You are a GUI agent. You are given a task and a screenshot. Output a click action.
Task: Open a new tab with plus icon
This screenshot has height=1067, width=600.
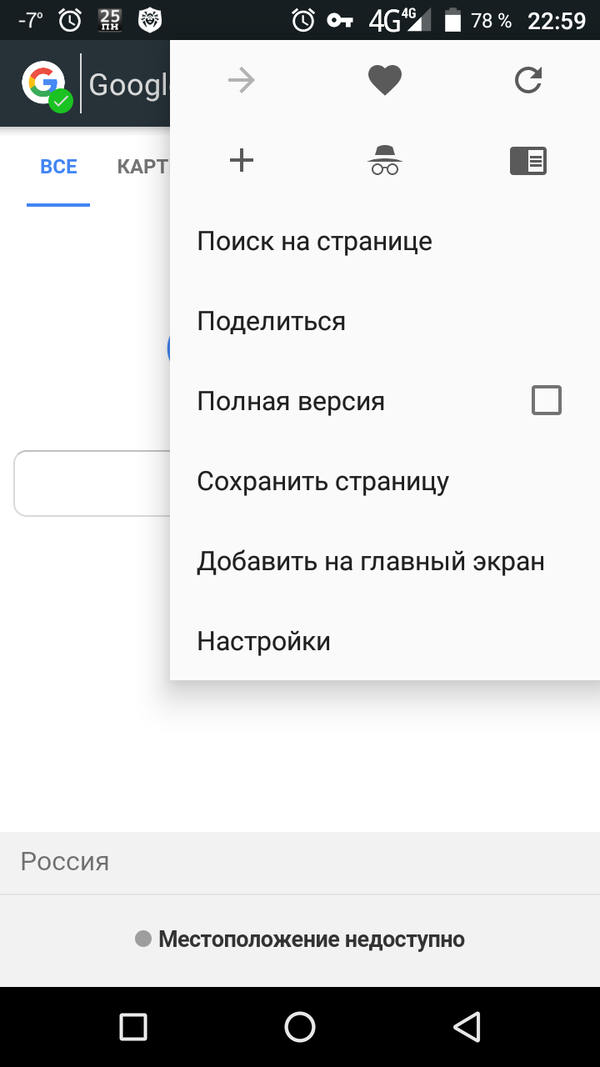241,161
